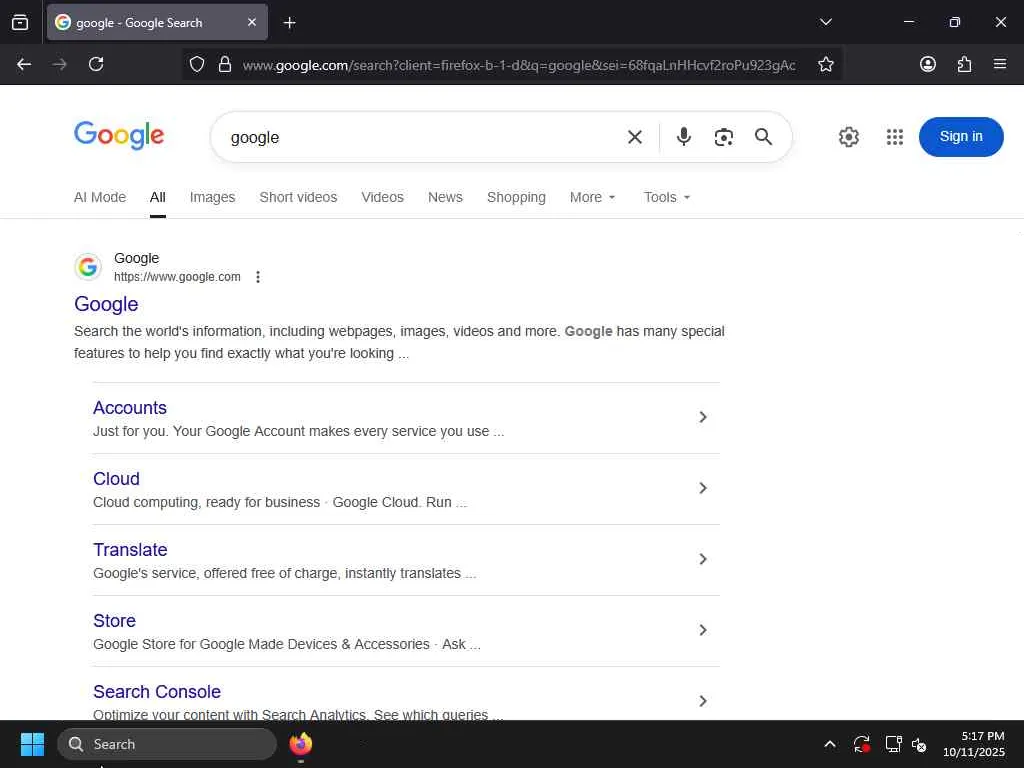
Task: Expand the Accounts row chevron
Action: click(703, 417)
